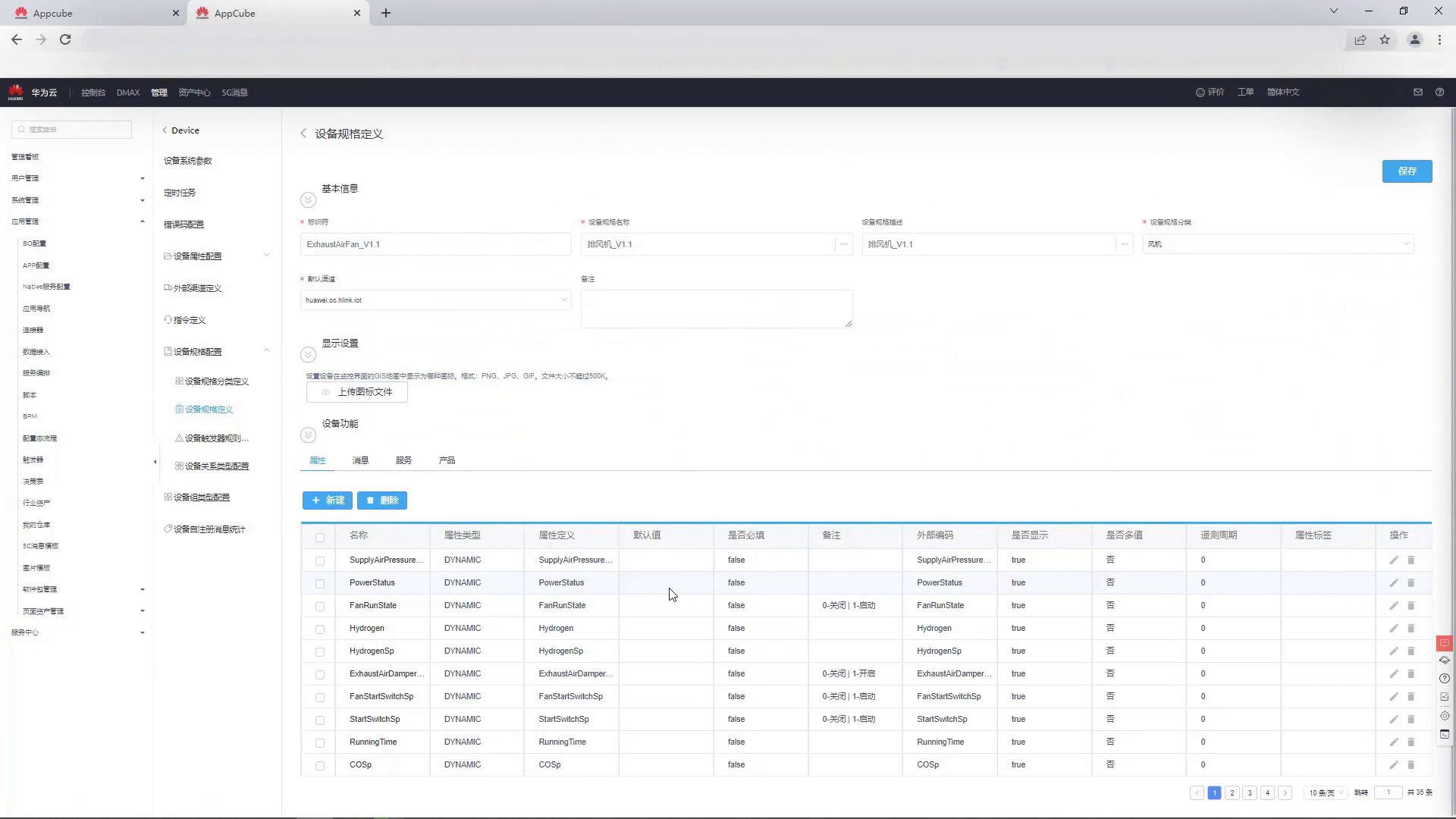Check the FanStartSwitchSp row checkbox
The width and height of the screenshot is (1456, 819).
click(x=320, y=698)
